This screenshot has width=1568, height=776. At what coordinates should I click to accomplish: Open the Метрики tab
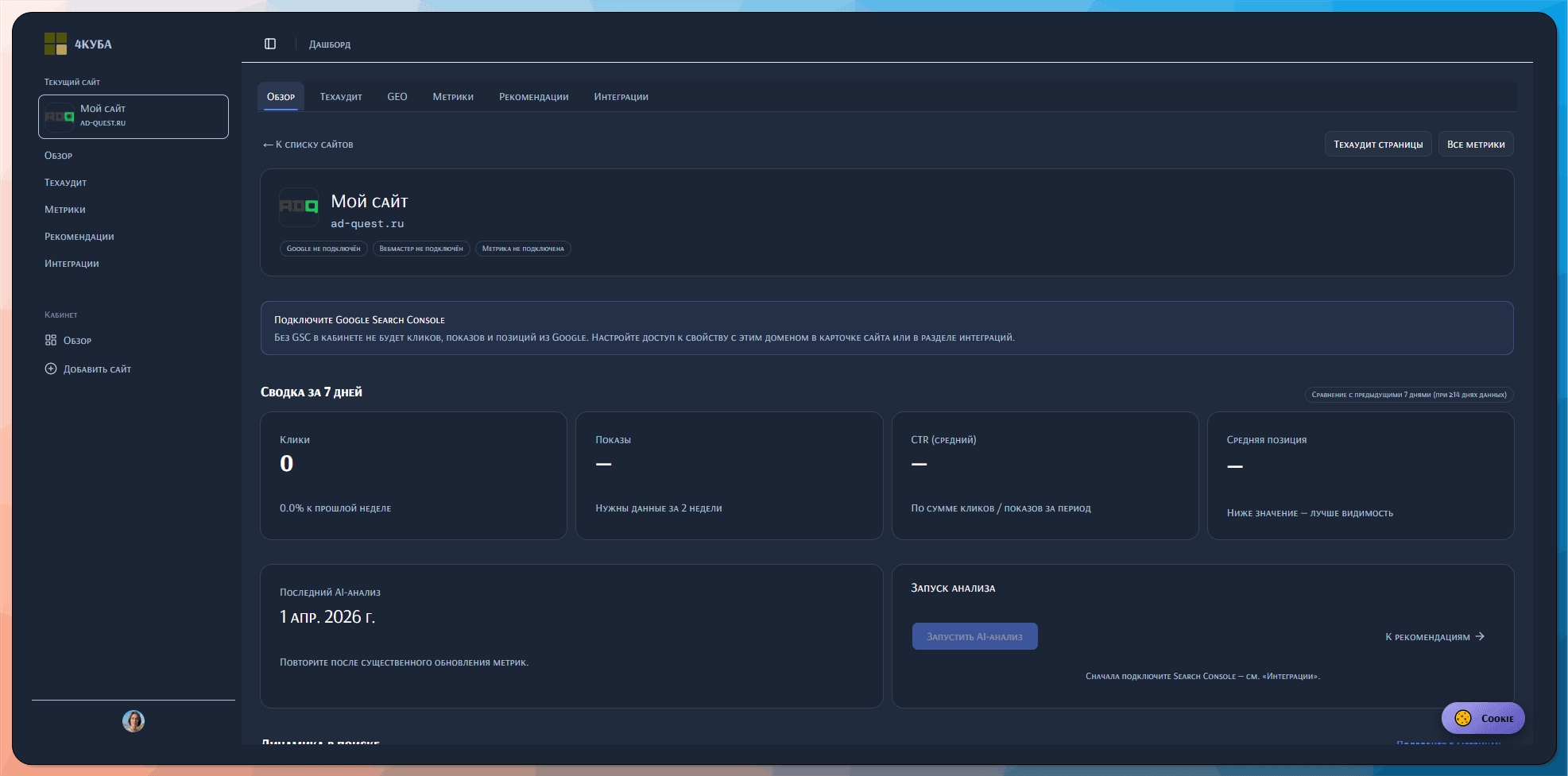[x=453, y=97]
